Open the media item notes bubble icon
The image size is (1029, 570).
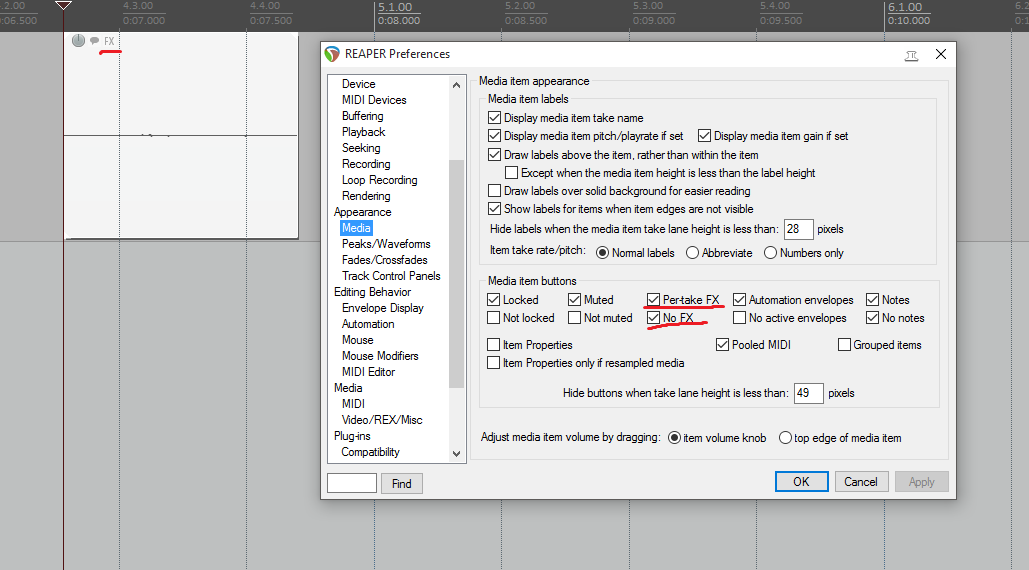tap(94, 41)
